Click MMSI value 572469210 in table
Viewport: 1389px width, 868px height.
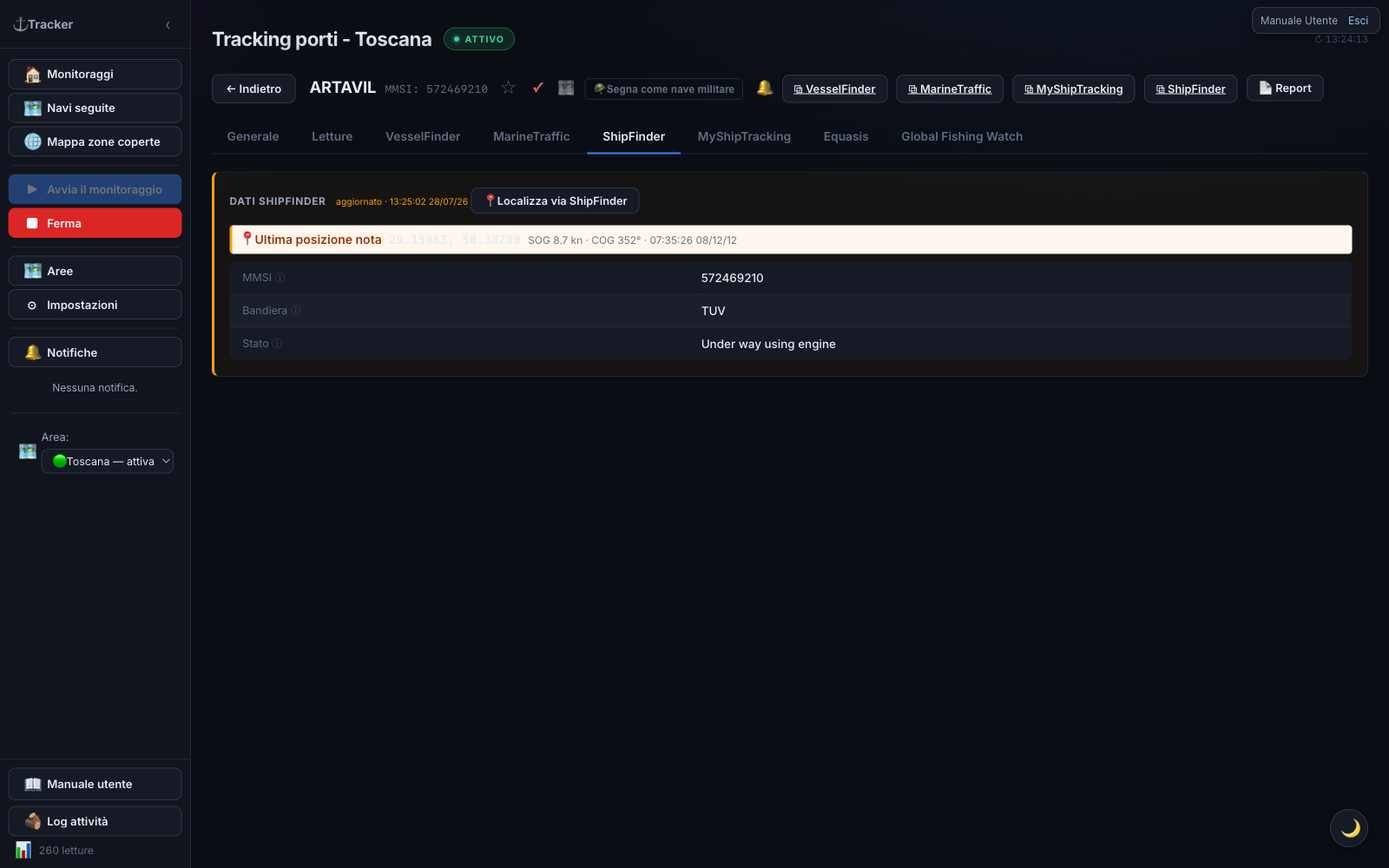click(732, 278)
